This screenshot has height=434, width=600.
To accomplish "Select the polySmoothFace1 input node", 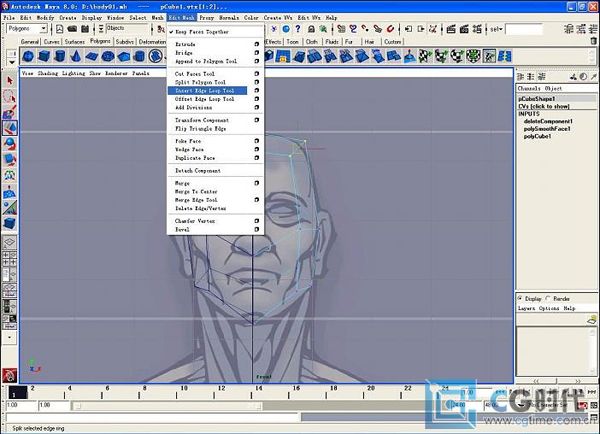I will point(547,129).
